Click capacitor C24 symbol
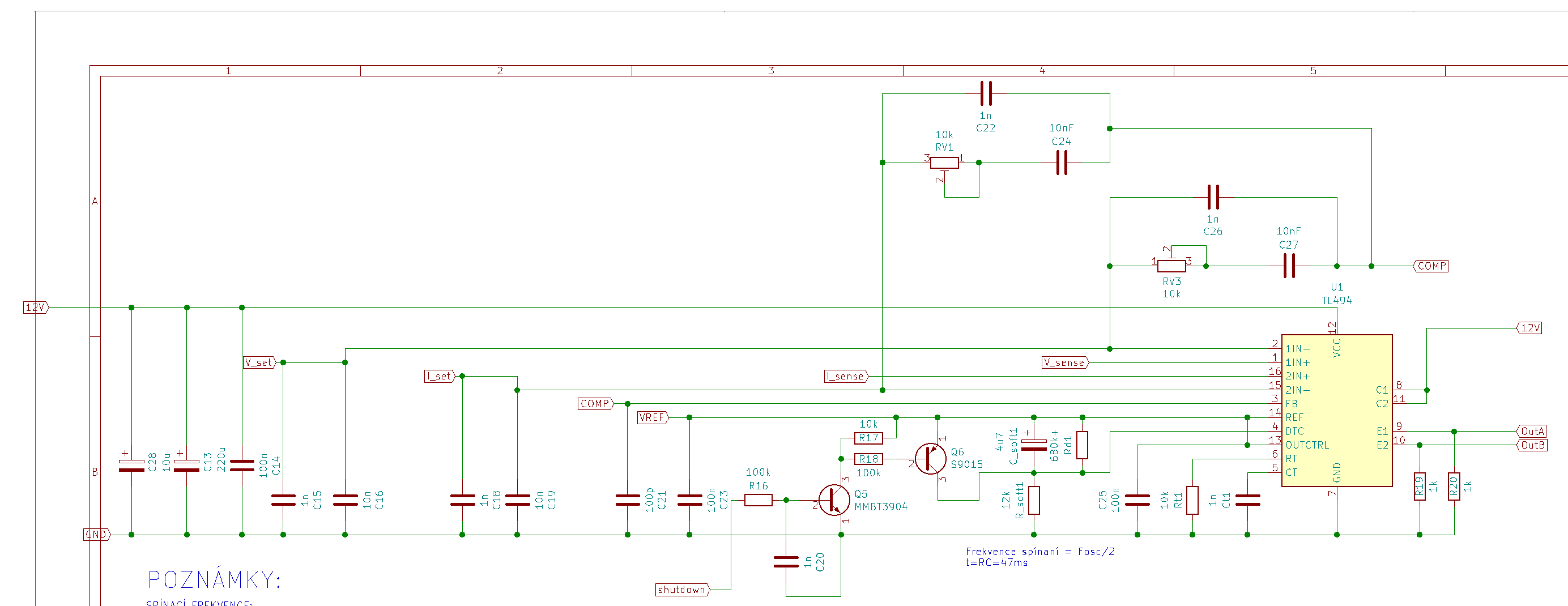This screenshot has height=606, width=1568. pos(1062,163)
